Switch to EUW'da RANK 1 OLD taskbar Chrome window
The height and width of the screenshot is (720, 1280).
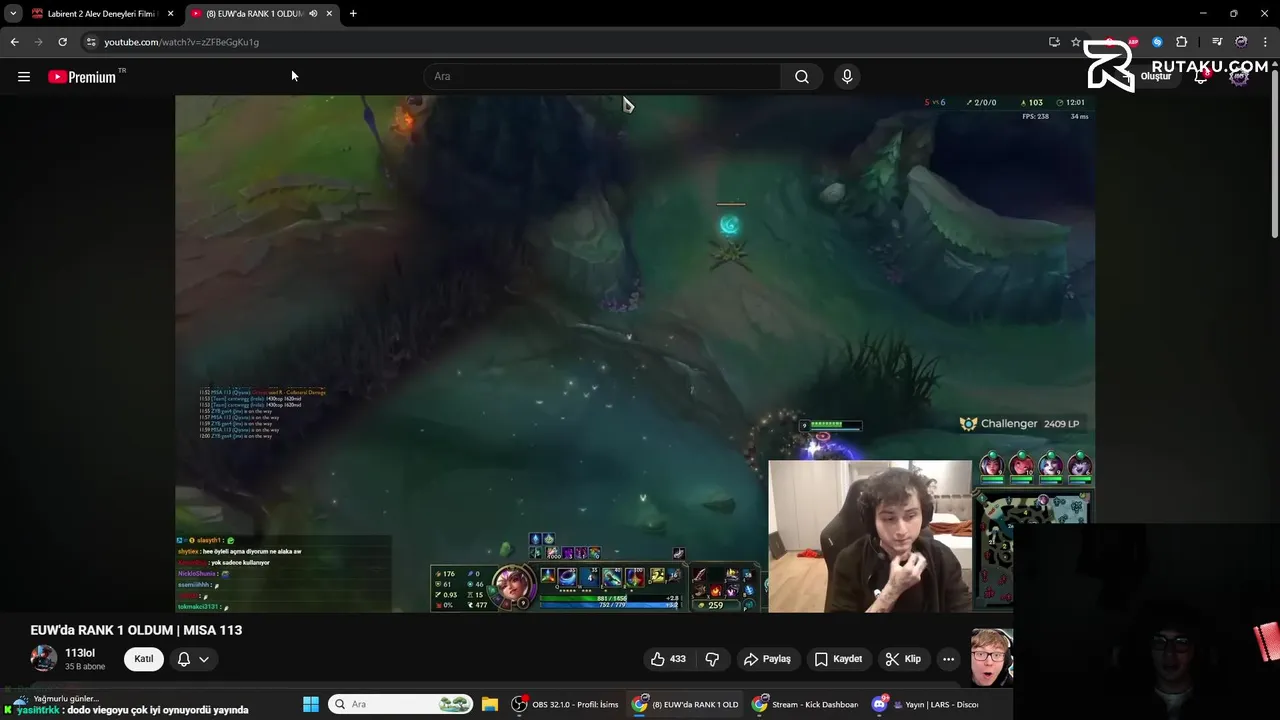click(x=685, y=704)
